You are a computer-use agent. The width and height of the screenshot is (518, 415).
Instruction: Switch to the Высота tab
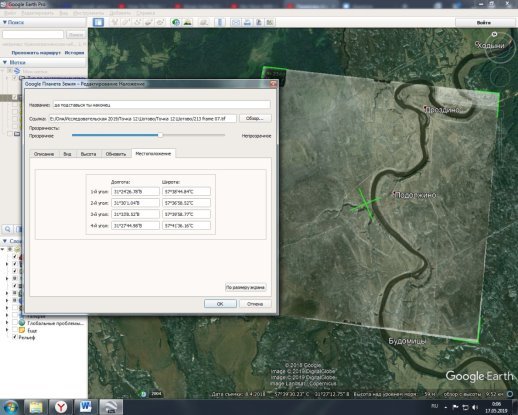click(88, 154)
